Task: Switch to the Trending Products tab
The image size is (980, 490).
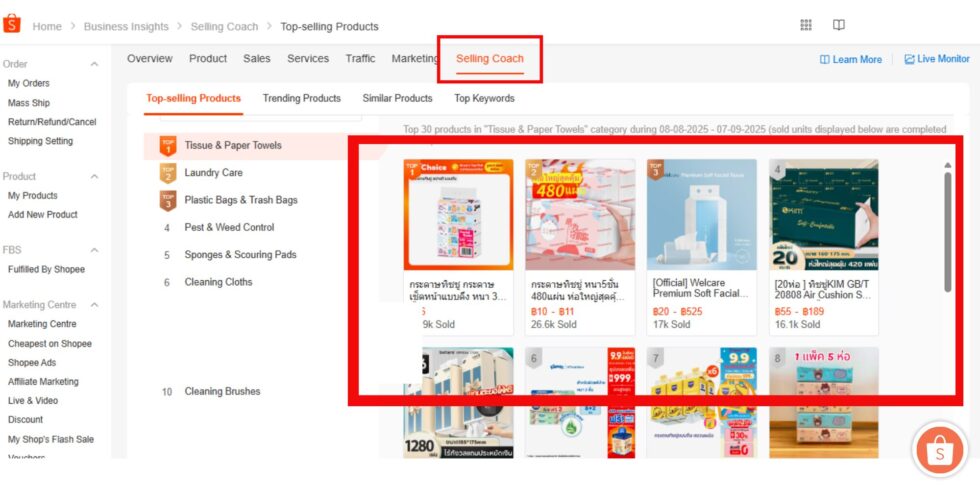Action: click(301, 99)
